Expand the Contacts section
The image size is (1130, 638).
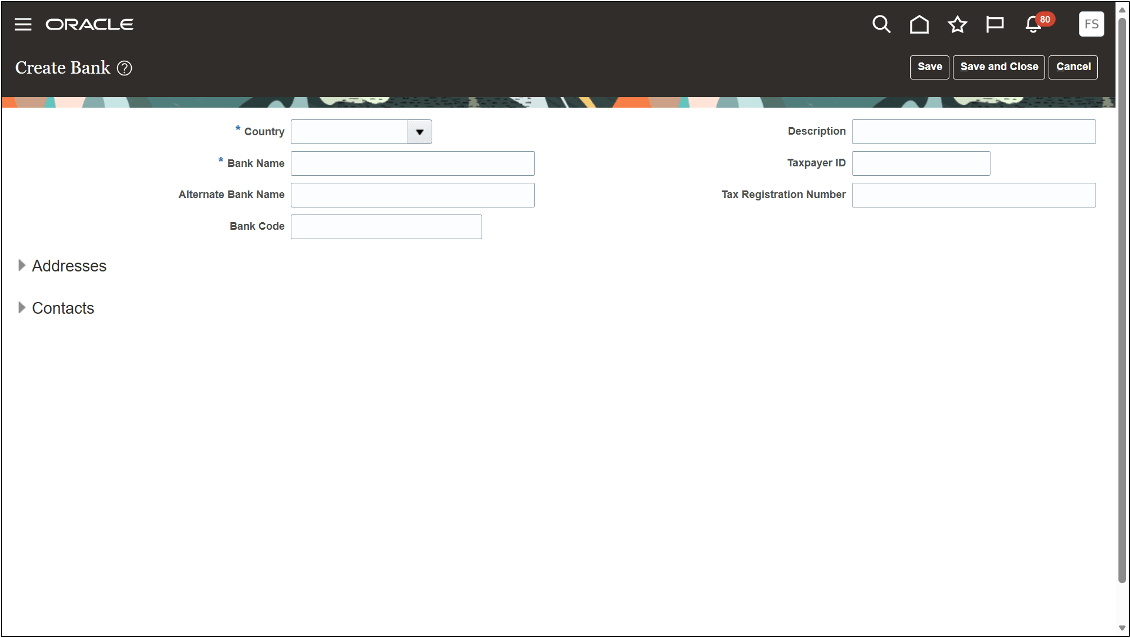point(22,308)
